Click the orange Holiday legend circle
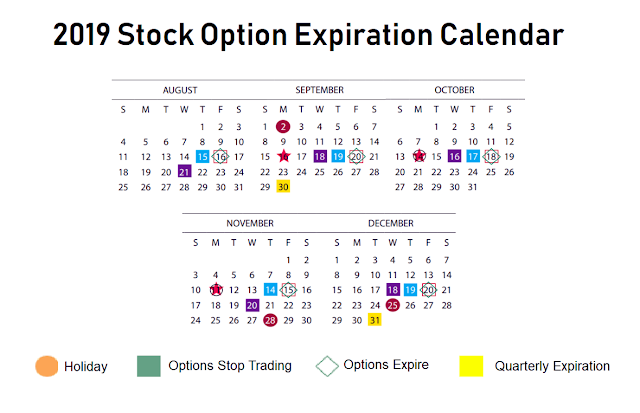The width and height of the screenshot is (640, 413). click(x=46, y=366)
